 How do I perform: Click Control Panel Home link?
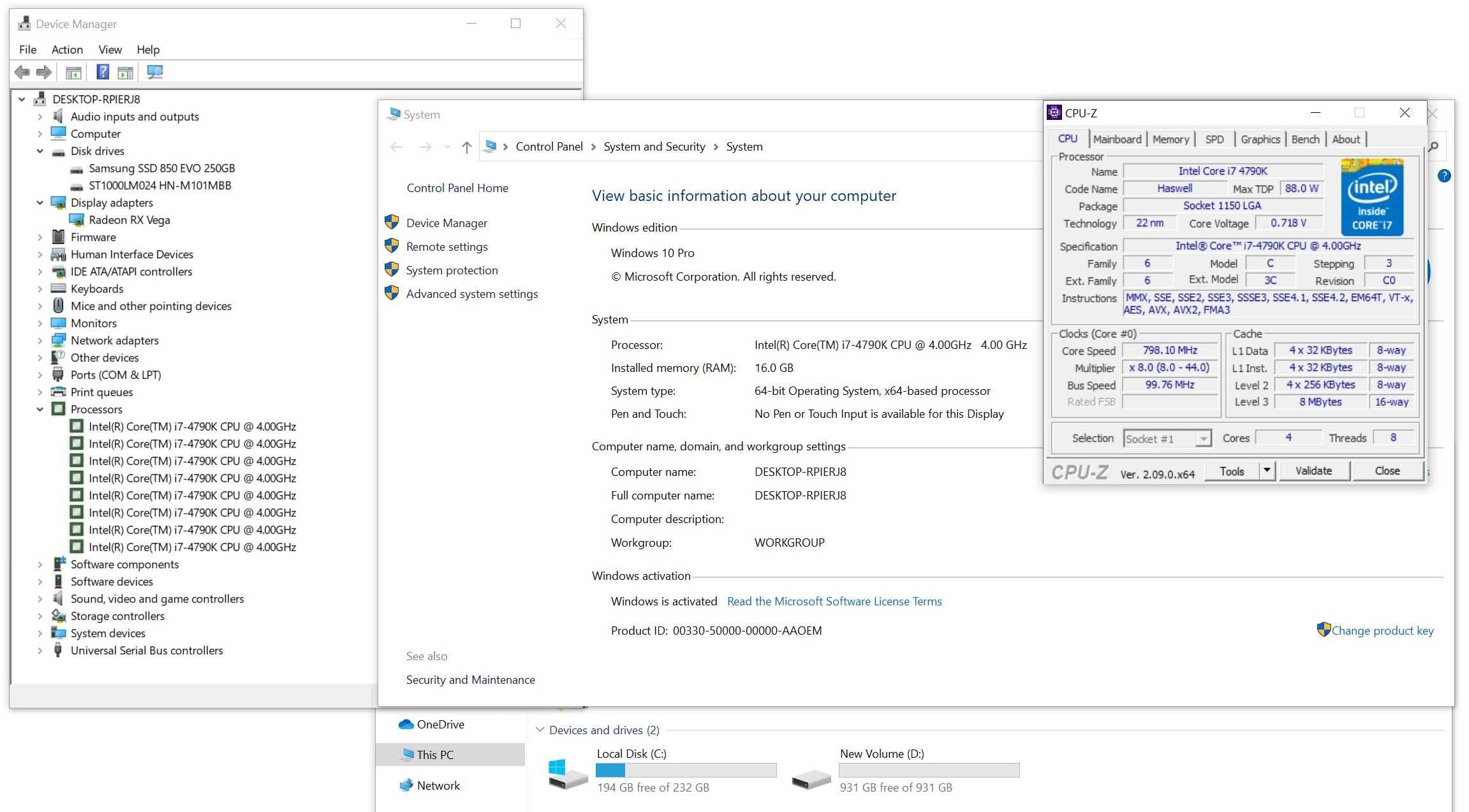tap(457, 188)
